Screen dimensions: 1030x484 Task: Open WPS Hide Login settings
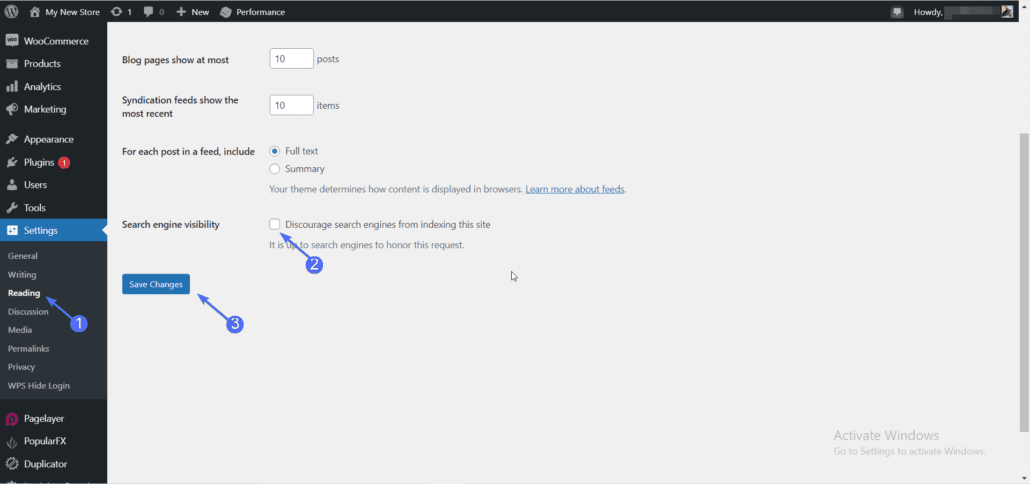[39, 385]
